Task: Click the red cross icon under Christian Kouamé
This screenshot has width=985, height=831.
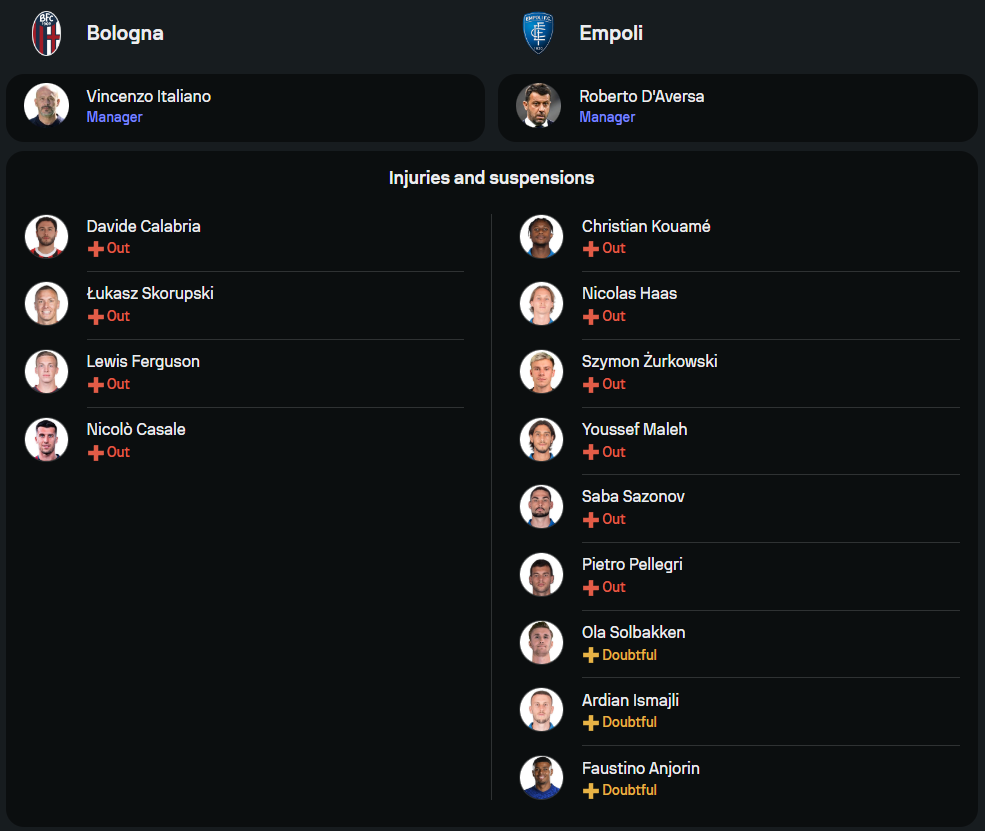Action: tap(591, 249)
